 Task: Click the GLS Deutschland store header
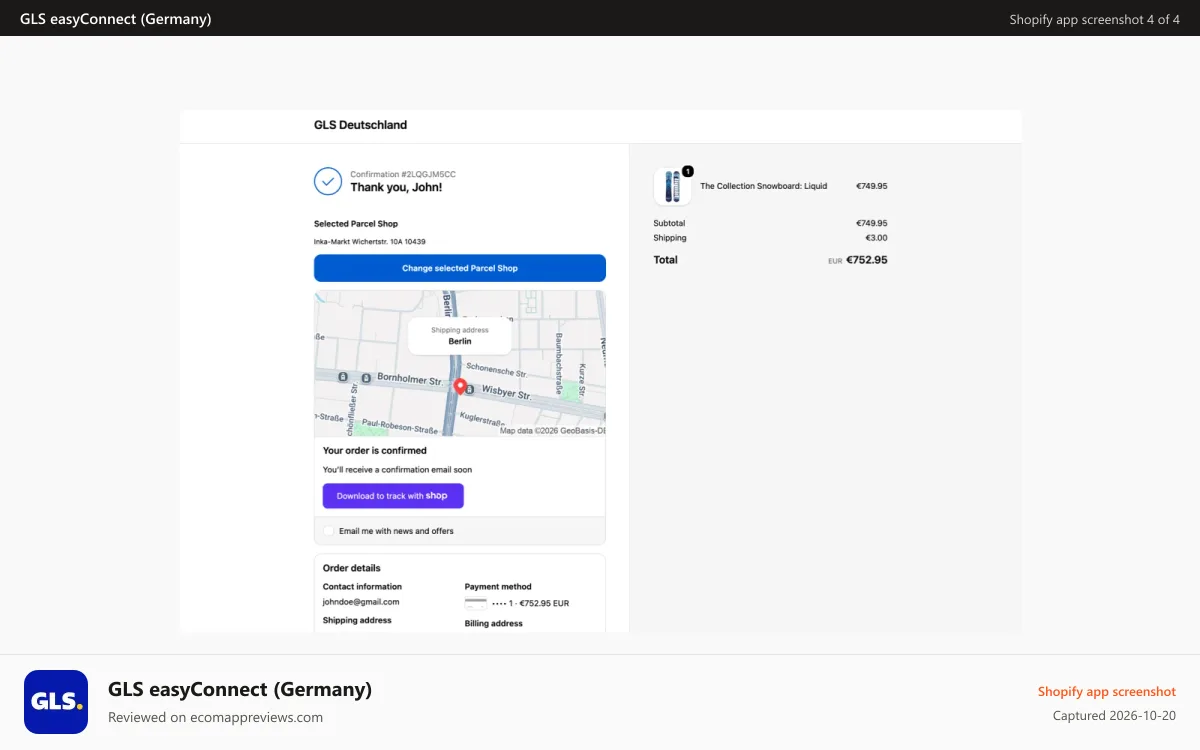click(360, 125)
